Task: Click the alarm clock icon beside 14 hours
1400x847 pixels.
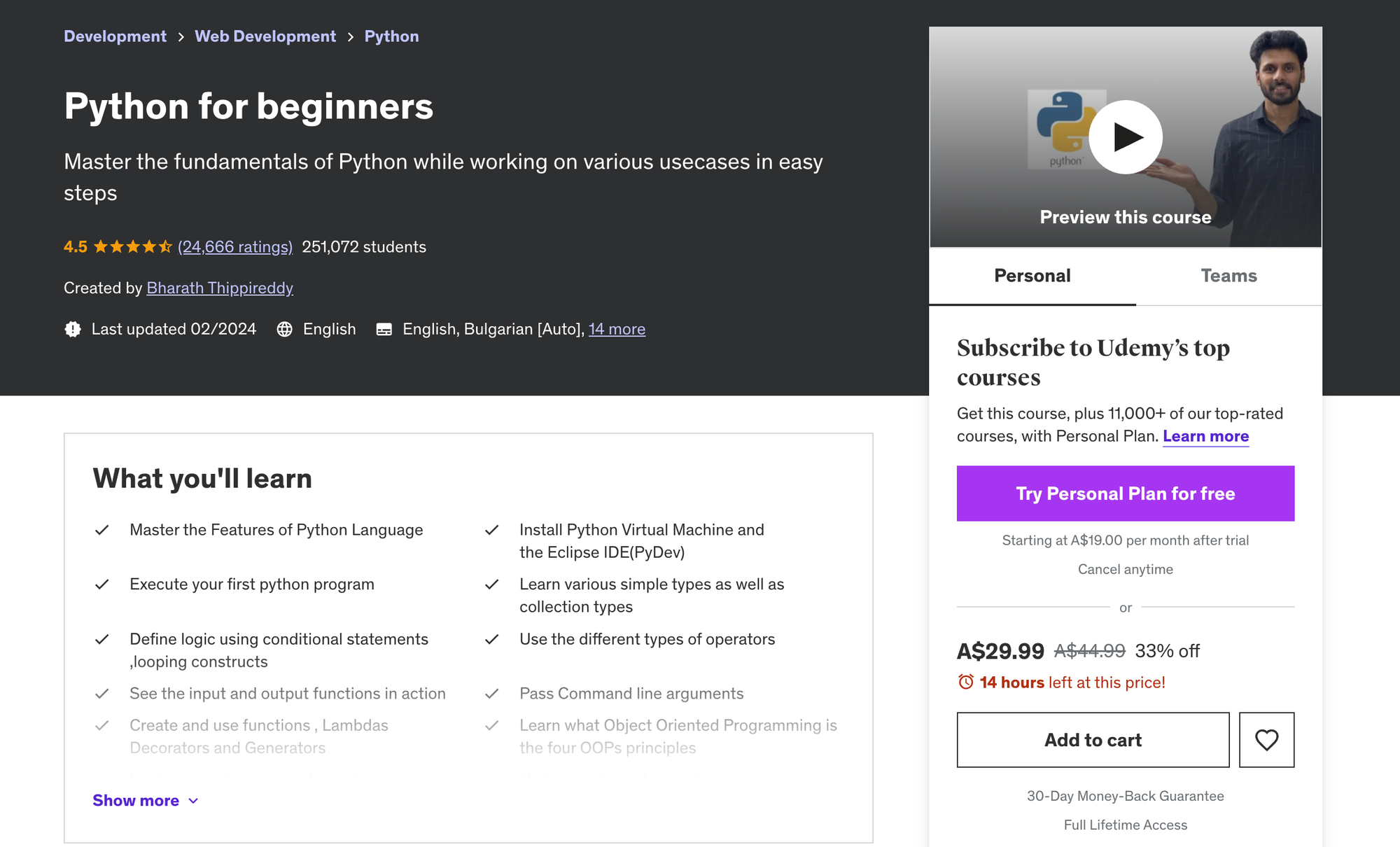Action: click(x=965, y=682)
